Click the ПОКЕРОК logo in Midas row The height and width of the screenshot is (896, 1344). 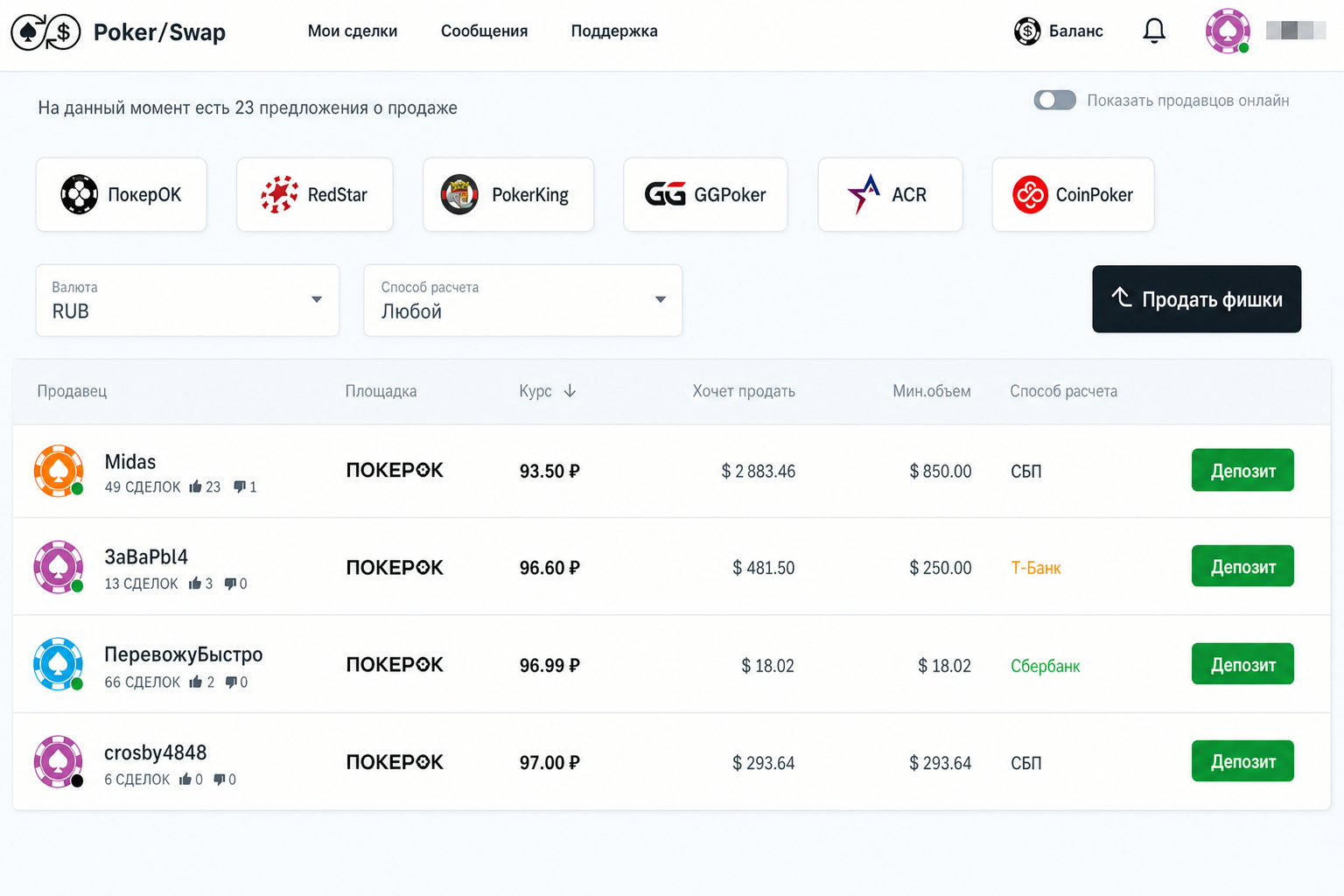pos(395,471)
